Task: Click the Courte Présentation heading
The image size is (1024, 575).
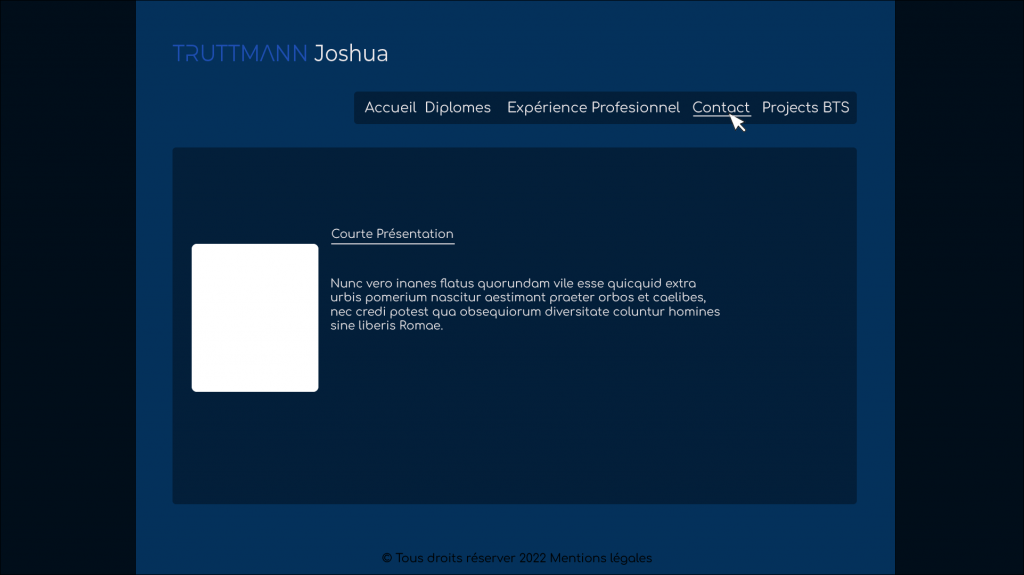Action: (x=392, y=234)
